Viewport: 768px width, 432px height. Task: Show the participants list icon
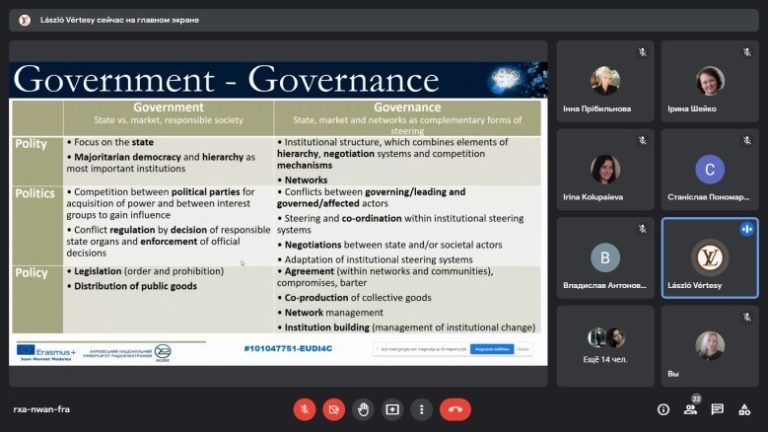691,409
